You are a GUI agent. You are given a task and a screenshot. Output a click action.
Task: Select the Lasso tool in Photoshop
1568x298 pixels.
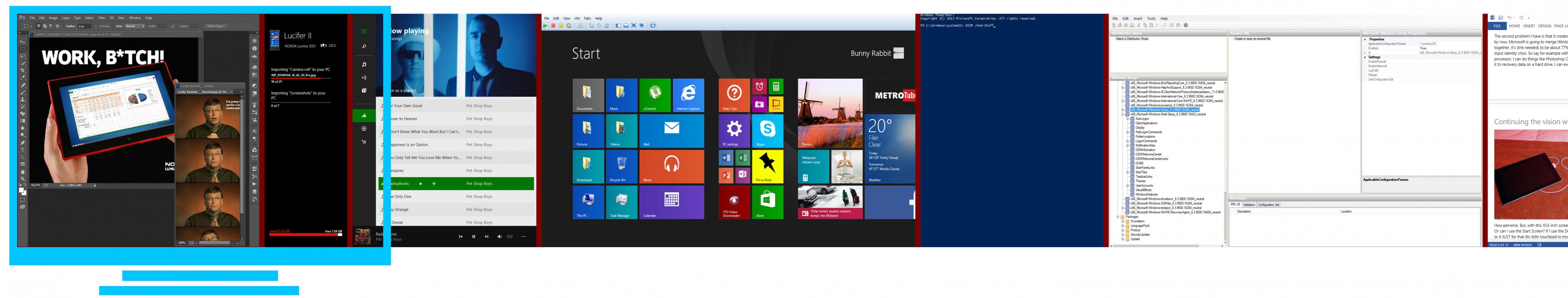23,56
